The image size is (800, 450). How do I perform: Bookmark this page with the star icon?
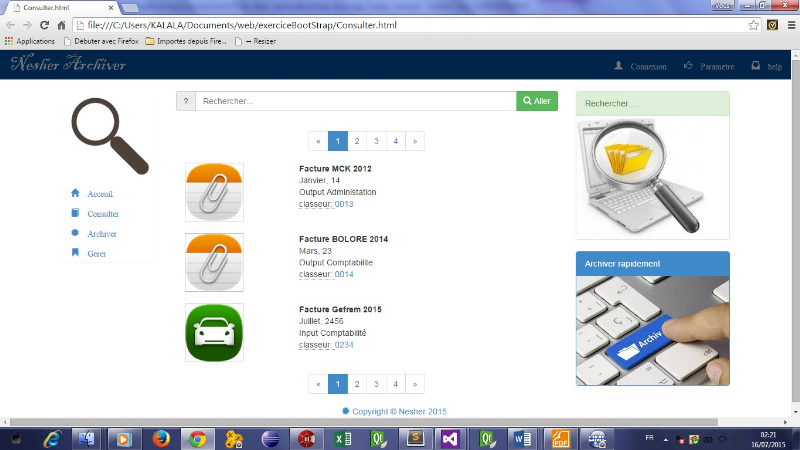point(754,25)
